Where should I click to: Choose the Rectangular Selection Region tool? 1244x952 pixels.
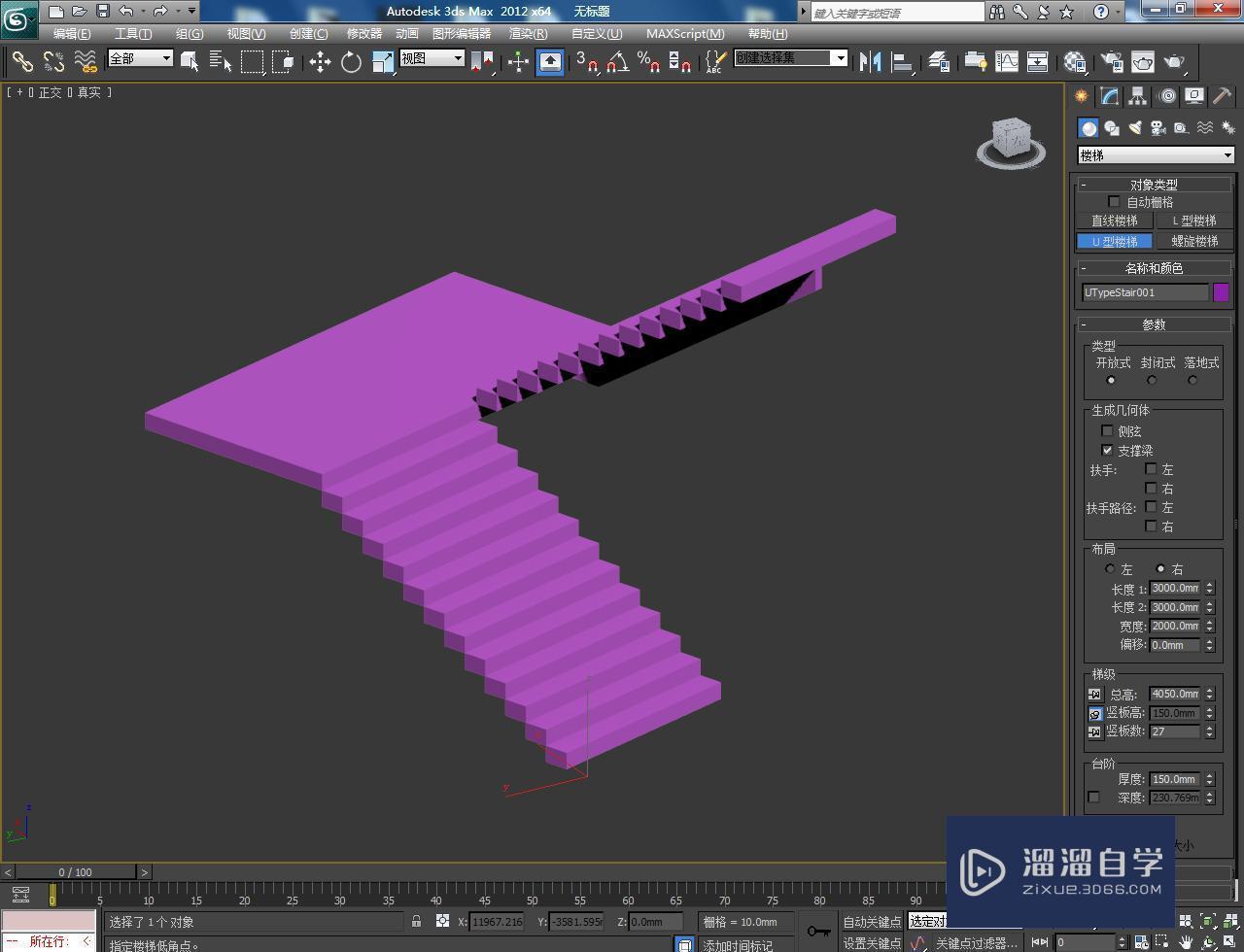point(253,62)
